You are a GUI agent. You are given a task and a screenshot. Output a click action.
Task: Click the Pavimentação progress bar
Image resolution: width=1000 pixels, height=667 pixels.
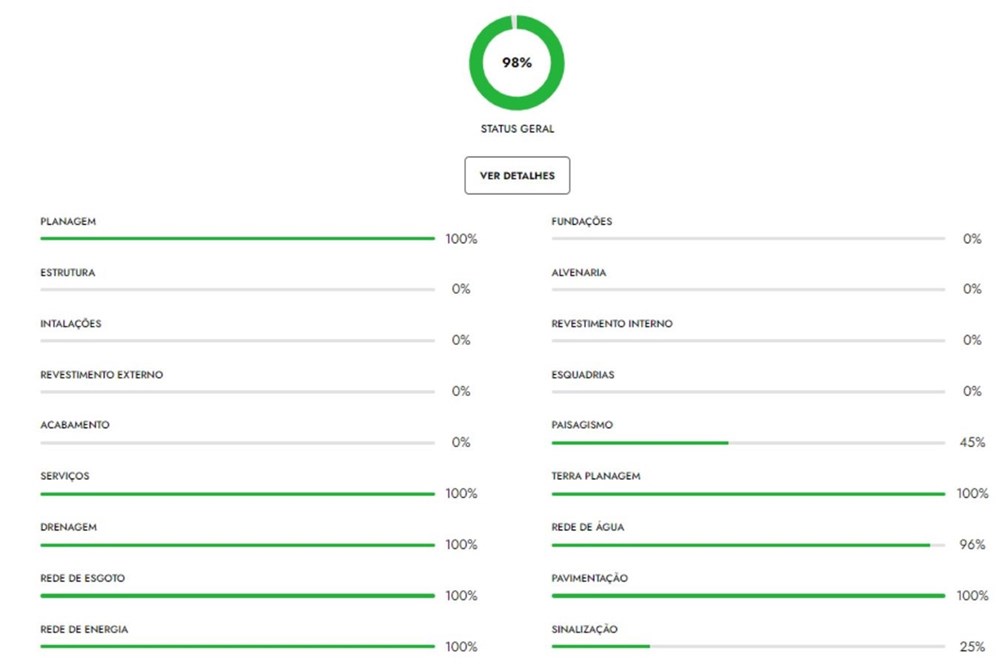[748, 596]
